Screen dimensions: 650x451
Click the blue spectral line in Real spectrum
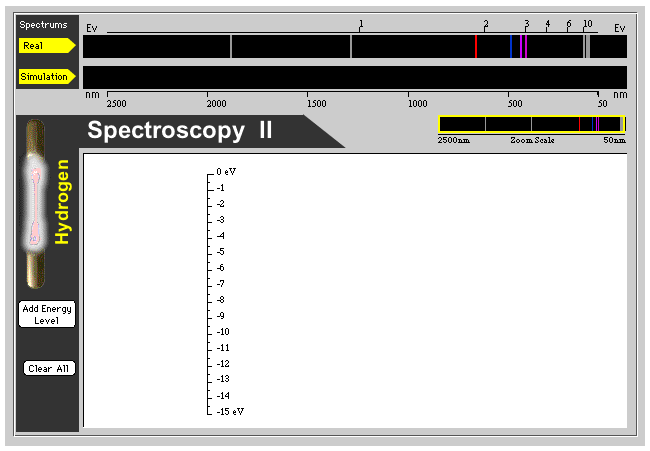point(511,46)
